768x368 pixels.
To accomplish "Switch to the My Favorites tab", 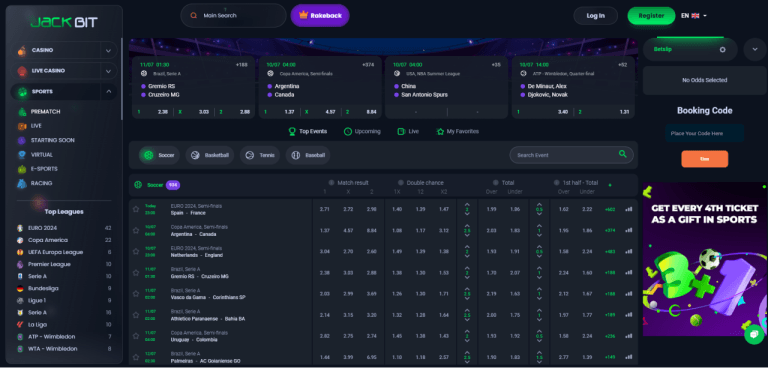I will [x=457, y=131].
